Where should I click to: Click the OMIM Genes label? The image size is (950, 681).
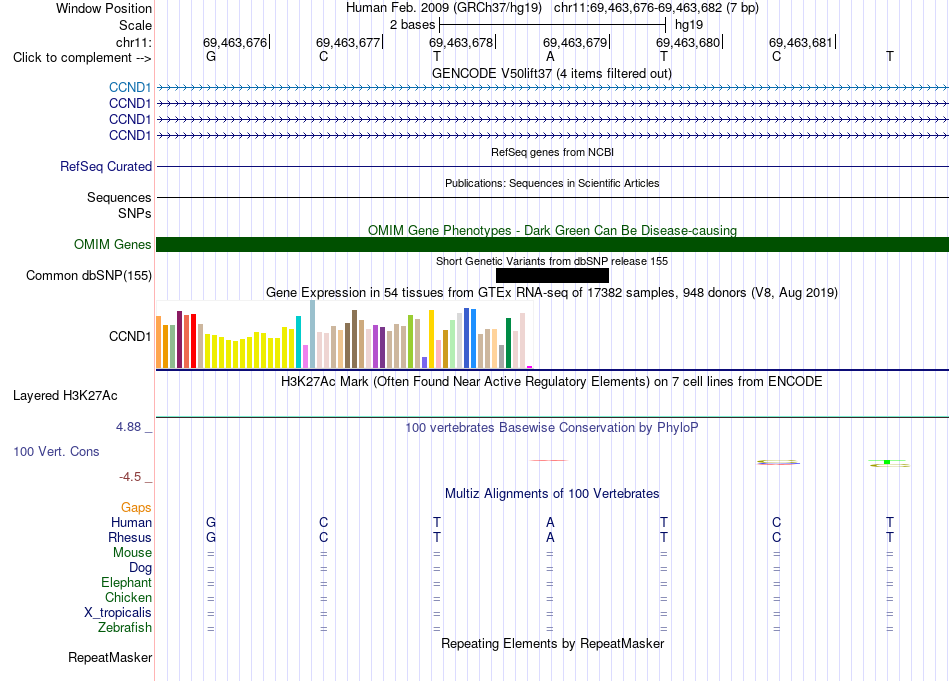tap(112, 244)
